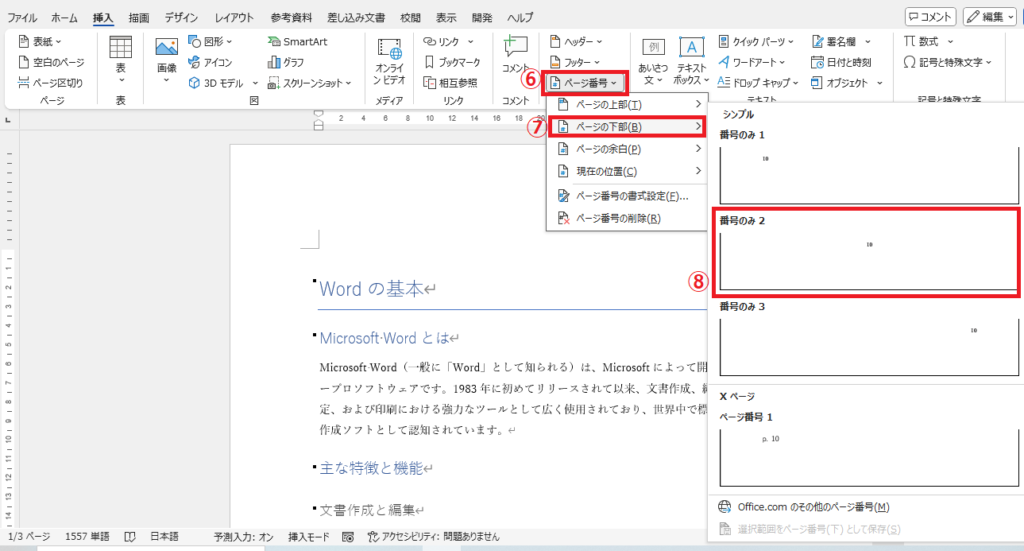
Task: Expand the 現在の位置(C) submenu
Action: [627, 171]
